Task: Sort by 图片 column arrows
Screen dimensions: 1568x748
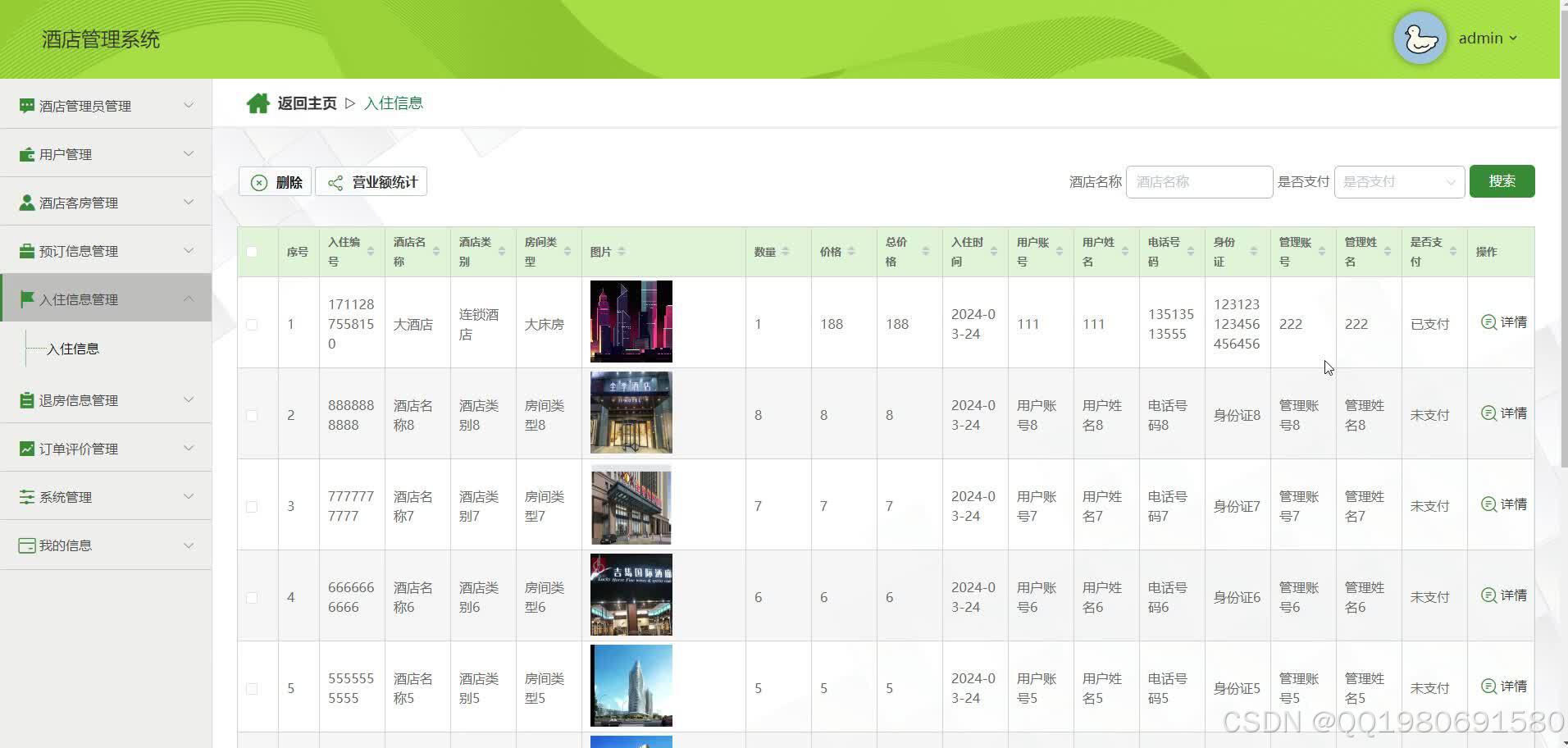Action: (x=622, y=252)
